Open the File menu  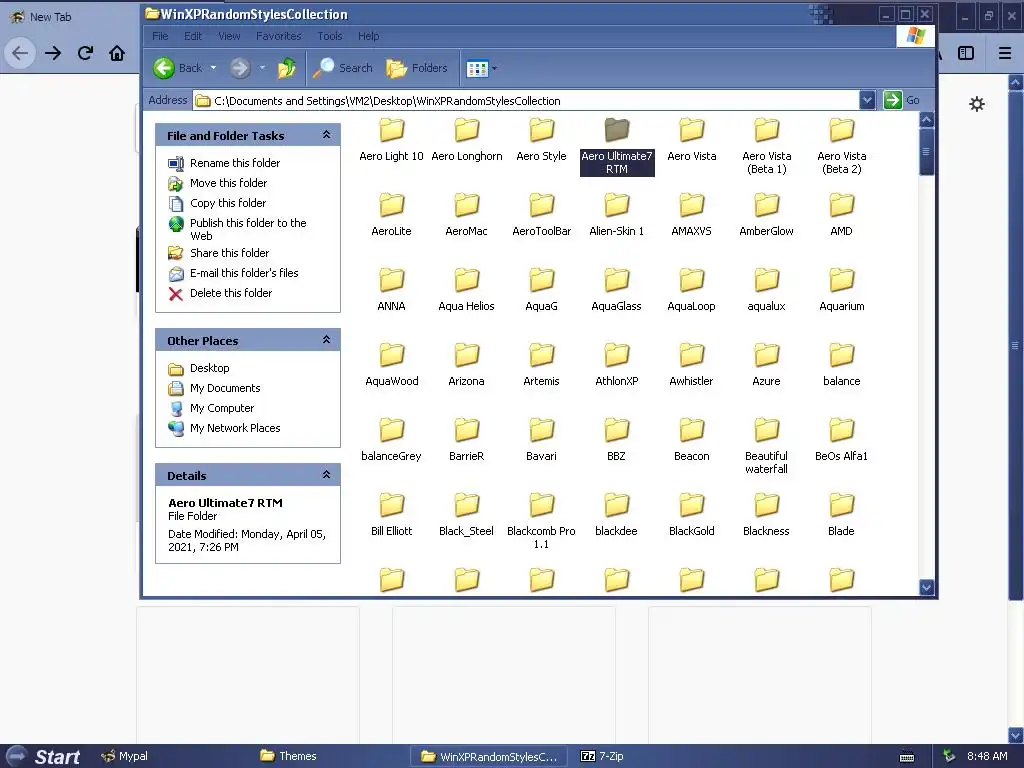click(x=160, y=36)
